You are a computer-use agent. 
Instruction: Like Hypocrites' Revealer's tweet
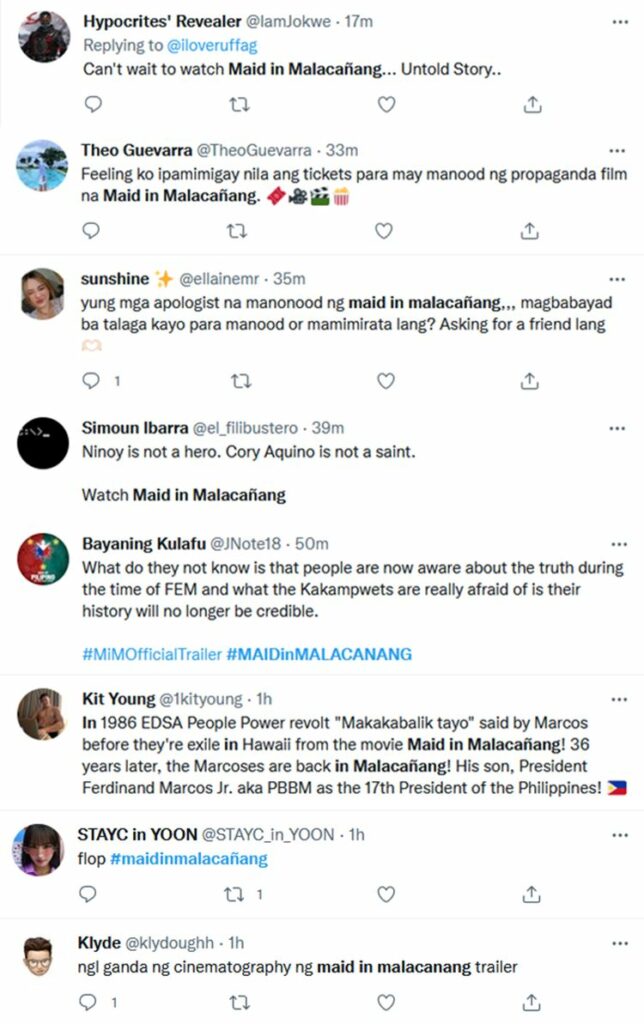coord(385,104)
